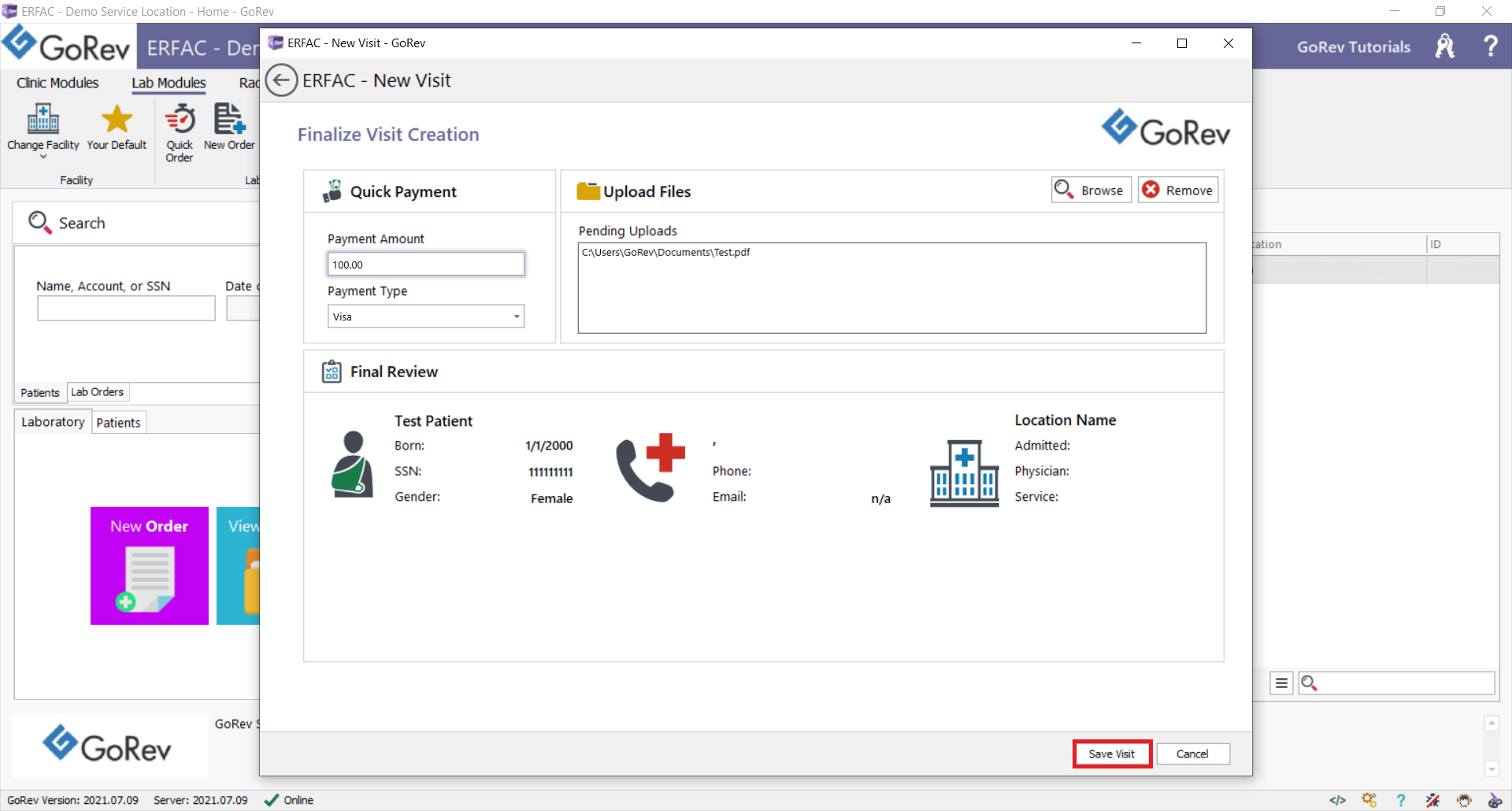The width and height of the screenshot is (1512, 811).
Task: Click the born date 1/1/2000
Action: [549, 446]
